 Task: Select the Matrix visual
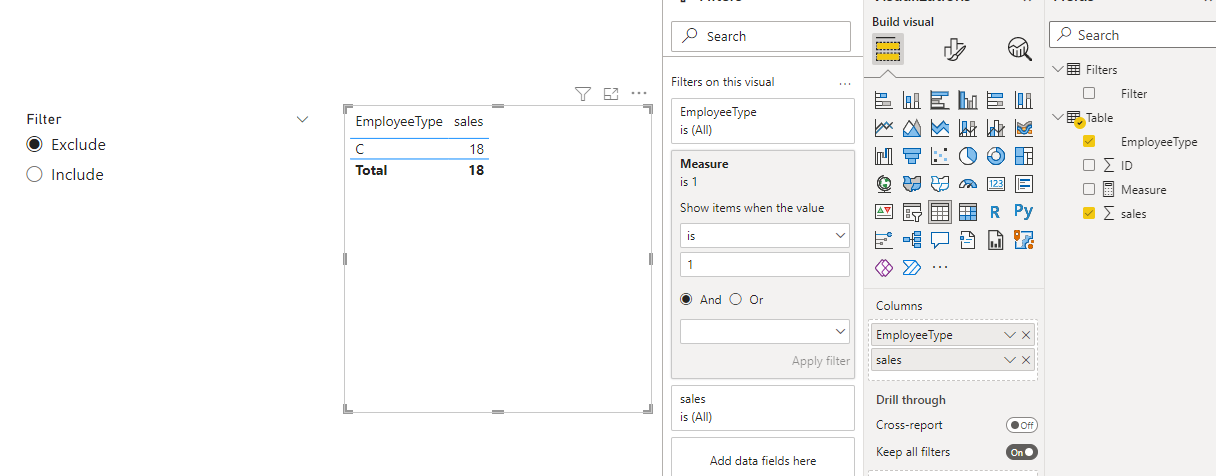click(x=968, y=212)
